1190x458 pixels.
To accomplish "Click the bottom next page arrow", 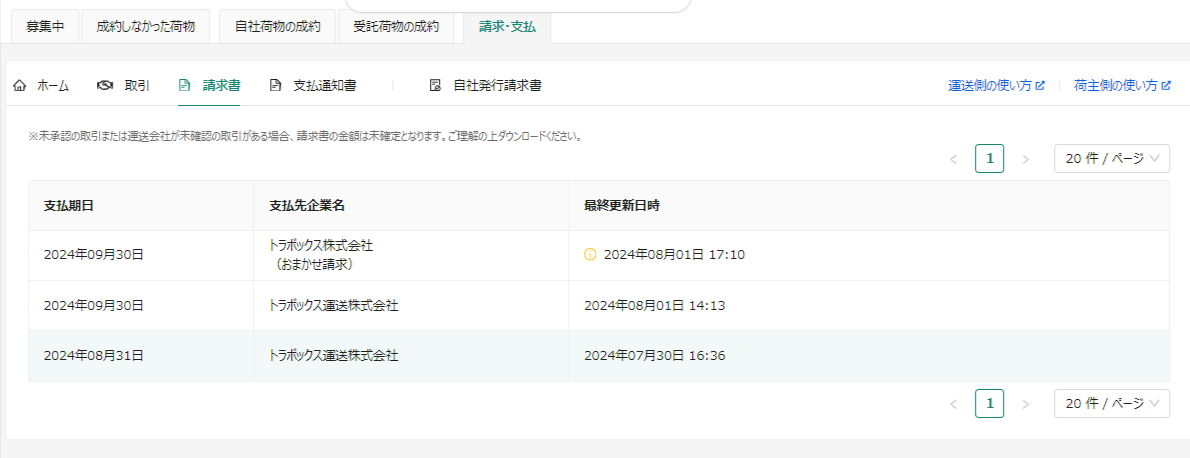I will tap(1025, 403).
